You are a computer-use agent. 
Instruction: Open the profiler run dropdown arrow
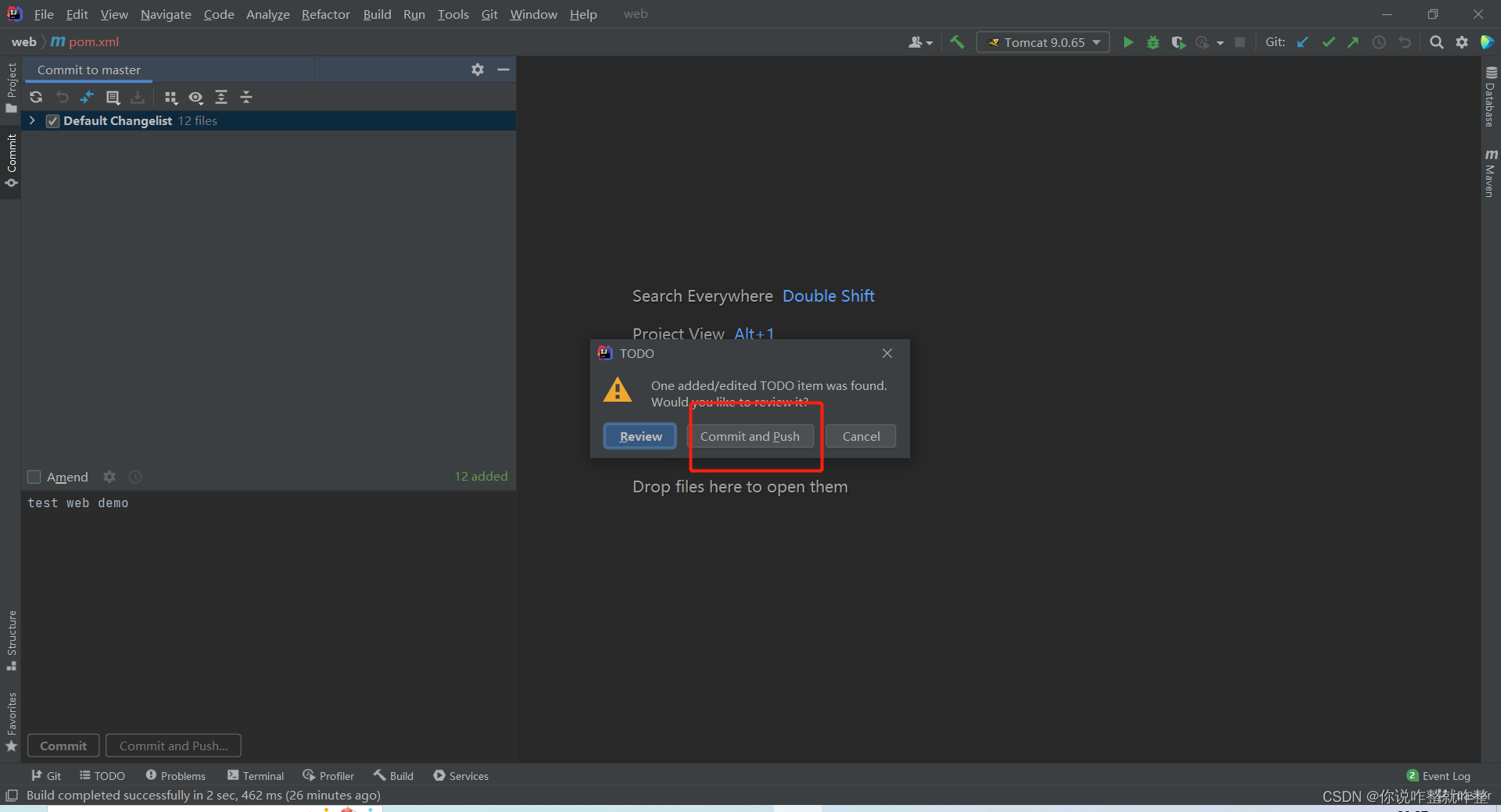click(1220, 43)
